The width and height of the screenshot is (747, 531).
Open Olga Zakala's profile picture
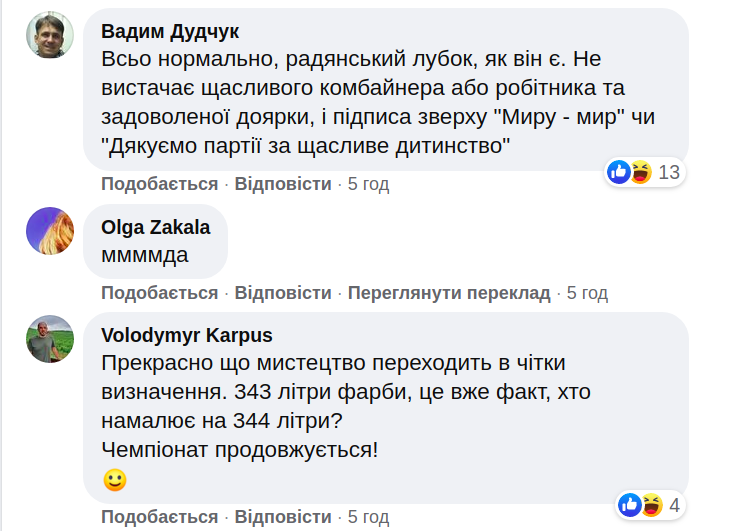click(x=49, y=231)
